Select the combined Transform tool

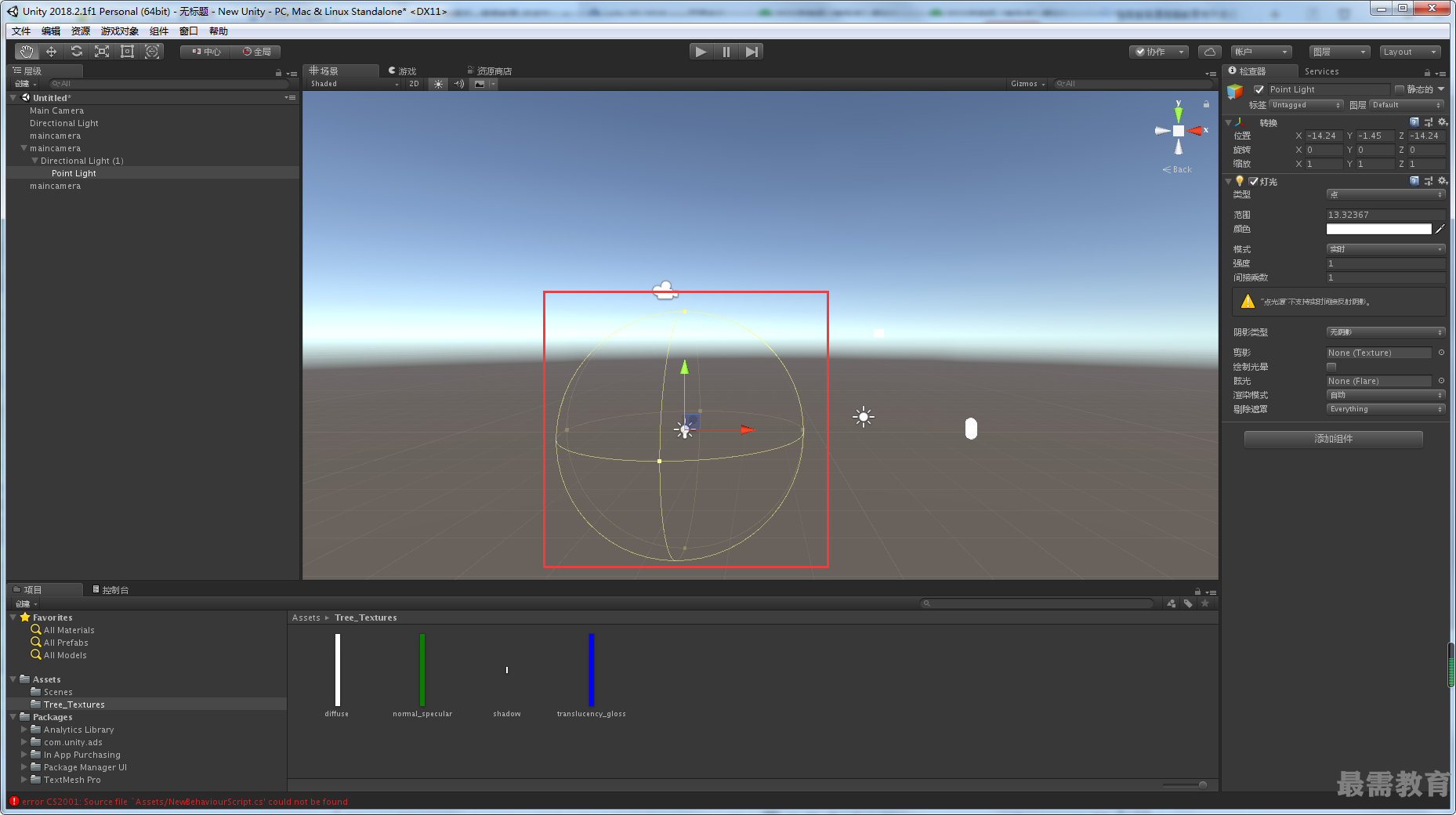pyautogui.click(x=152, y=52)
